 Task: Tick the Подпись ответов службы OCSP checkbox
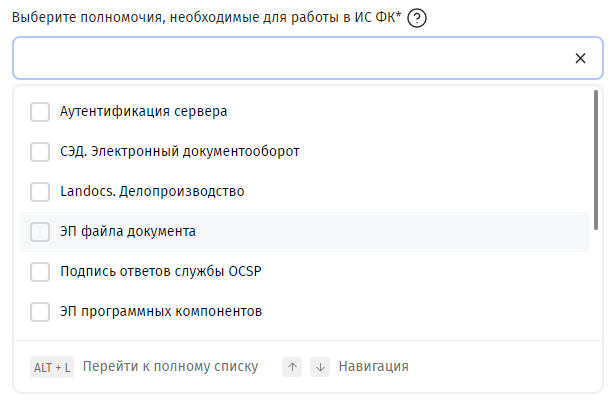point(40,272)
